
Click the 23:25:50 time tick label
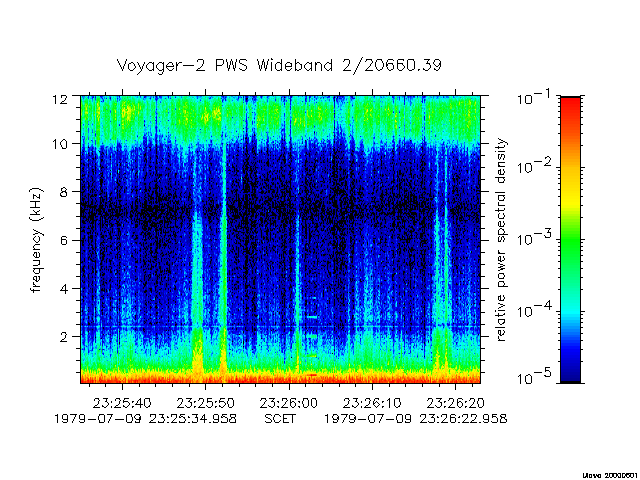(205, 403)
